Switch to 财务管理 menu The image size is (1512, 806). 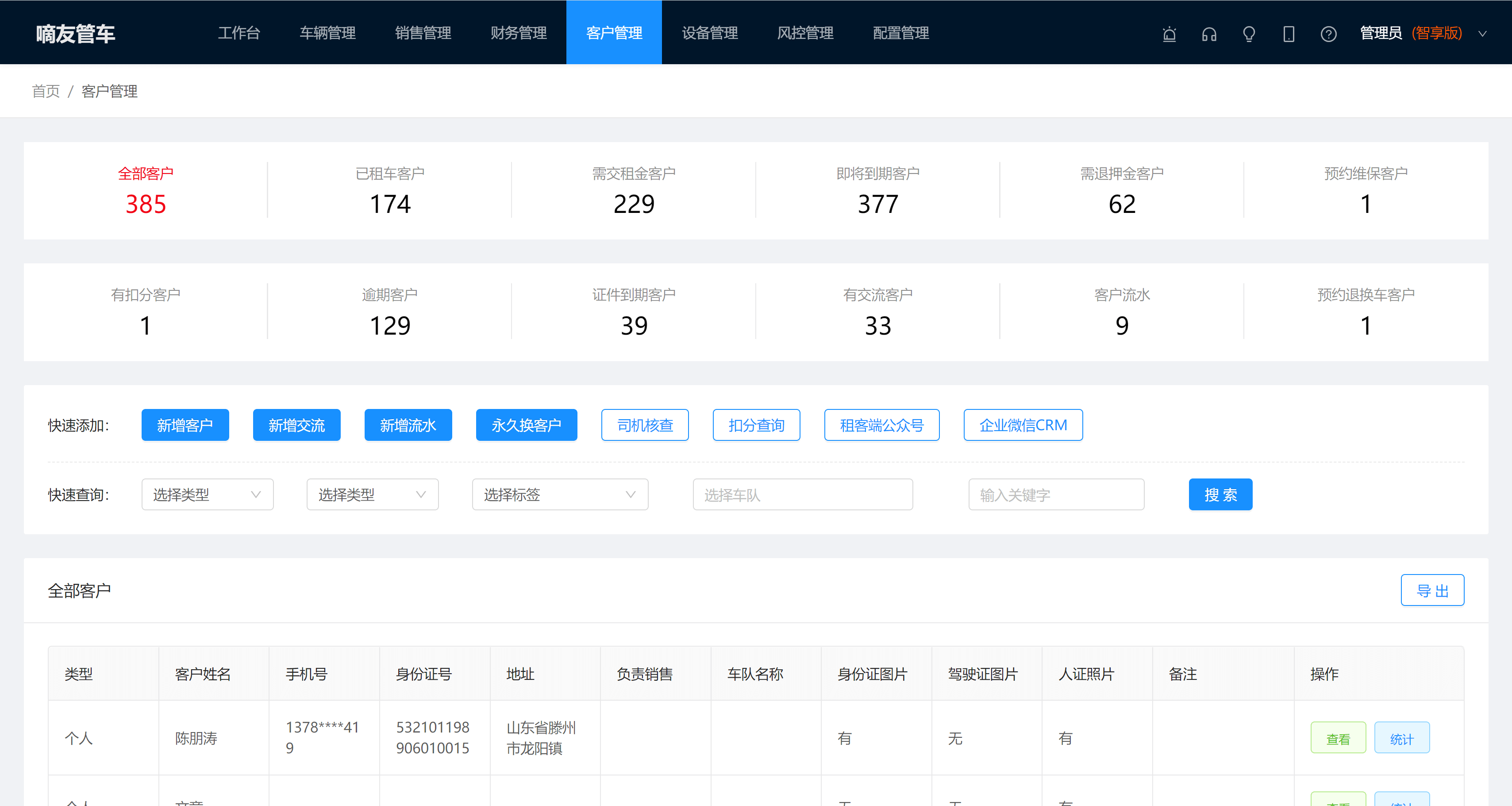click(519, 33)
